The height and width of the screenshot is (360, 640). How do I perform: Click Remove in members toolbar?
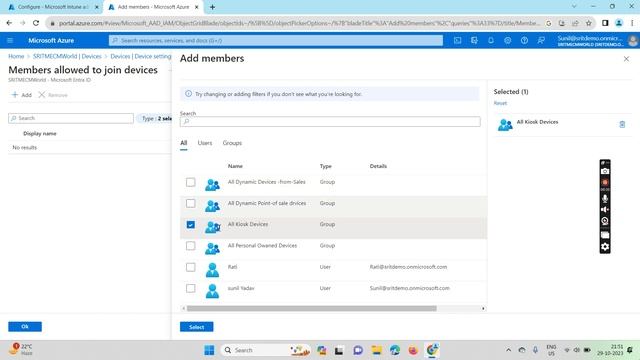coord(53,95)
